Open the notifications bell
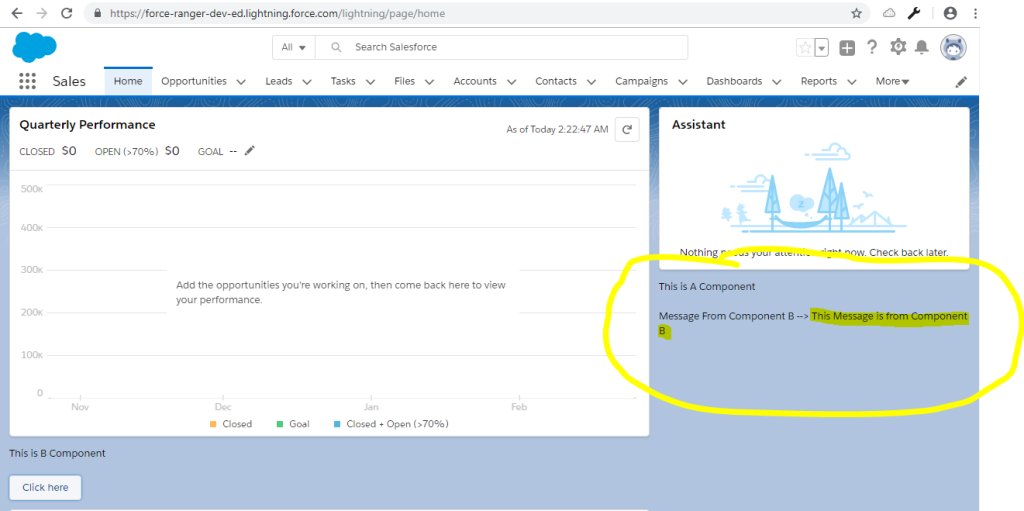Viewport: 1024px width, 511px height. point(922,47)
